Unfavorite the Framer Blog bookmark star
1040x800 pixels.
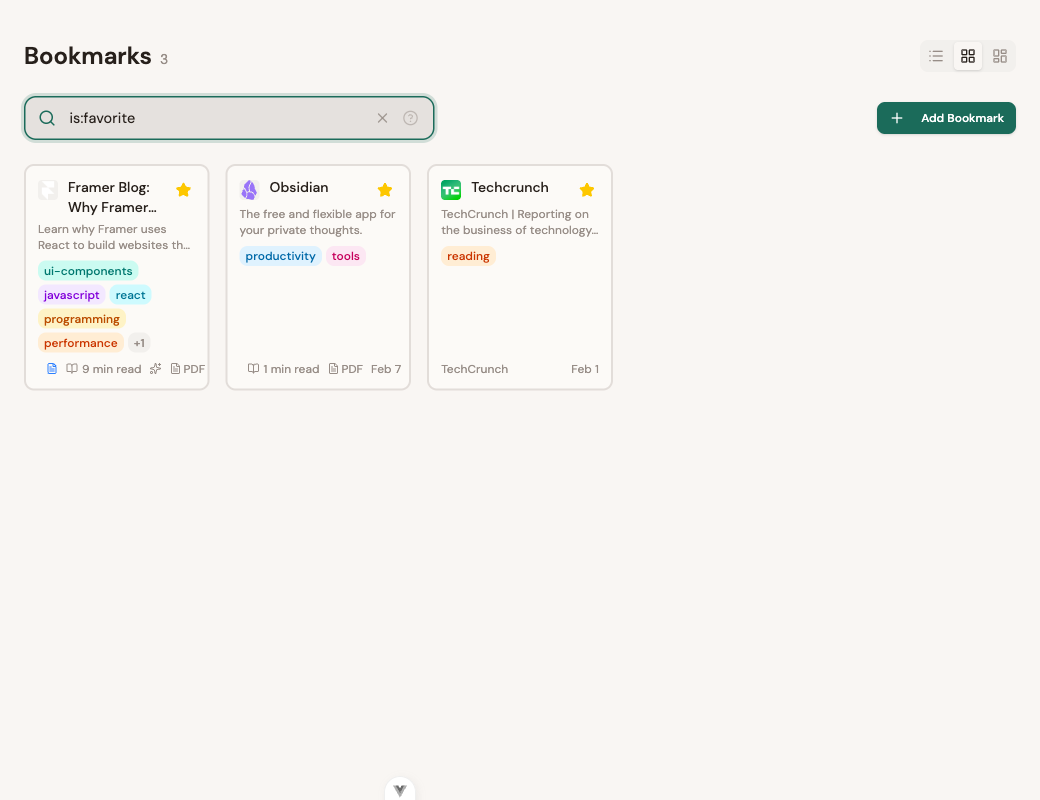(x=183, y=190)
